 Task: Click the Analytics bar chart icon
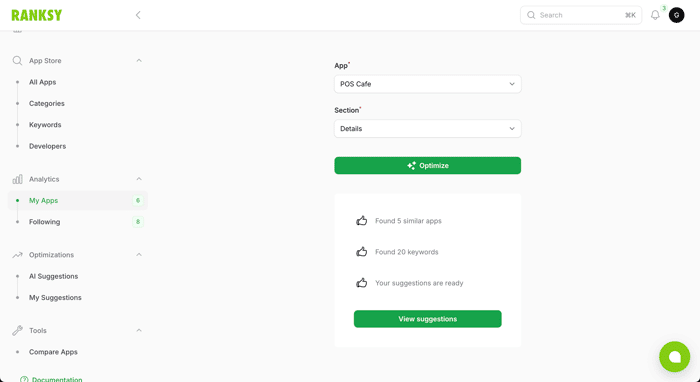click(x=17, y=179)
